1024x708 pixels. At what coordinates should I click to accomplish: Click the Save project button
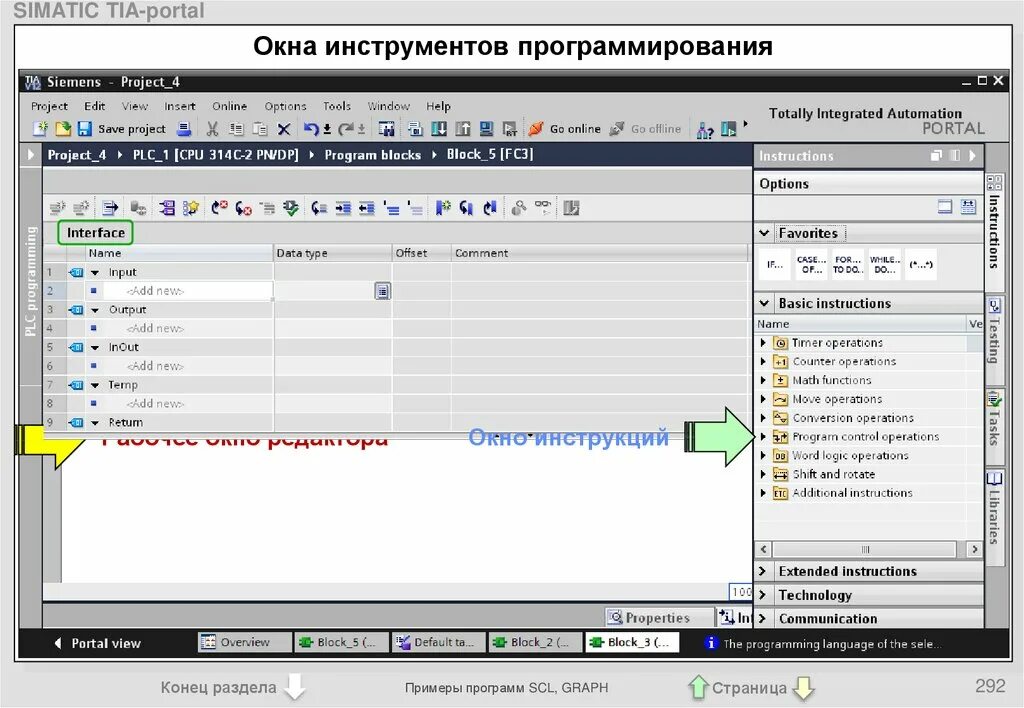pos(121,129)
